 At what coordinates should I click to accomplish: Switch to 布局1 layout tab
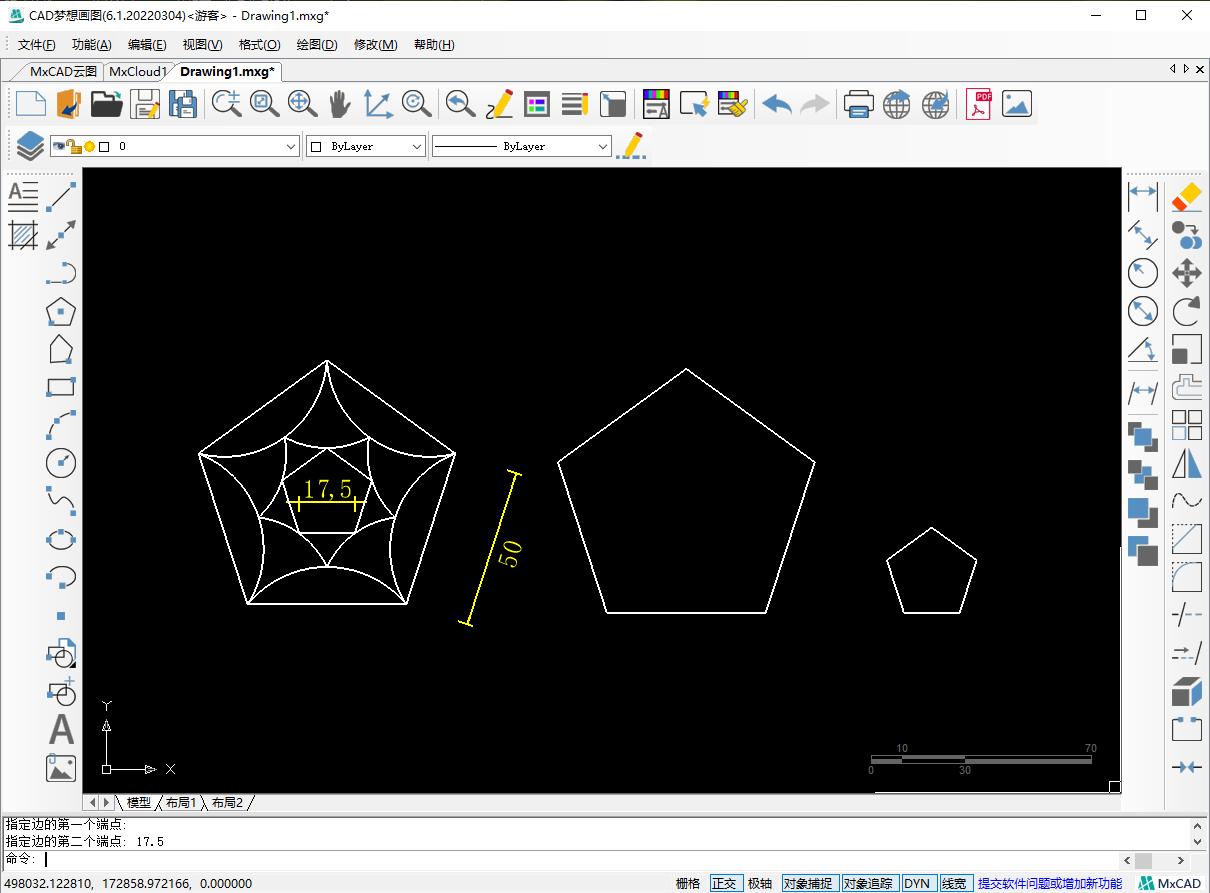[181, 802]
